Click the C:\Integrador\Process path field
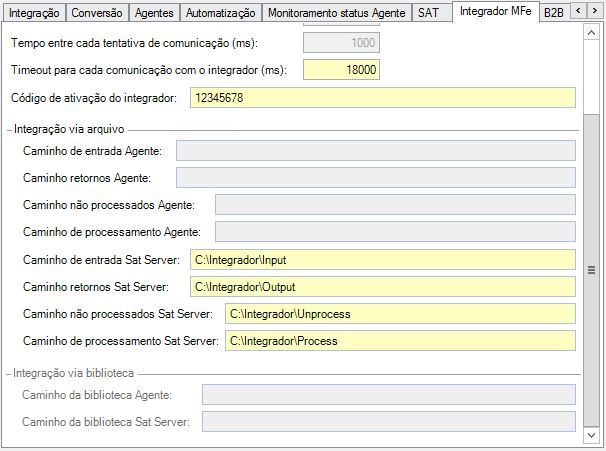Image resolution: width=606 pixels, height=451 pixels. [x=400, y=341]
